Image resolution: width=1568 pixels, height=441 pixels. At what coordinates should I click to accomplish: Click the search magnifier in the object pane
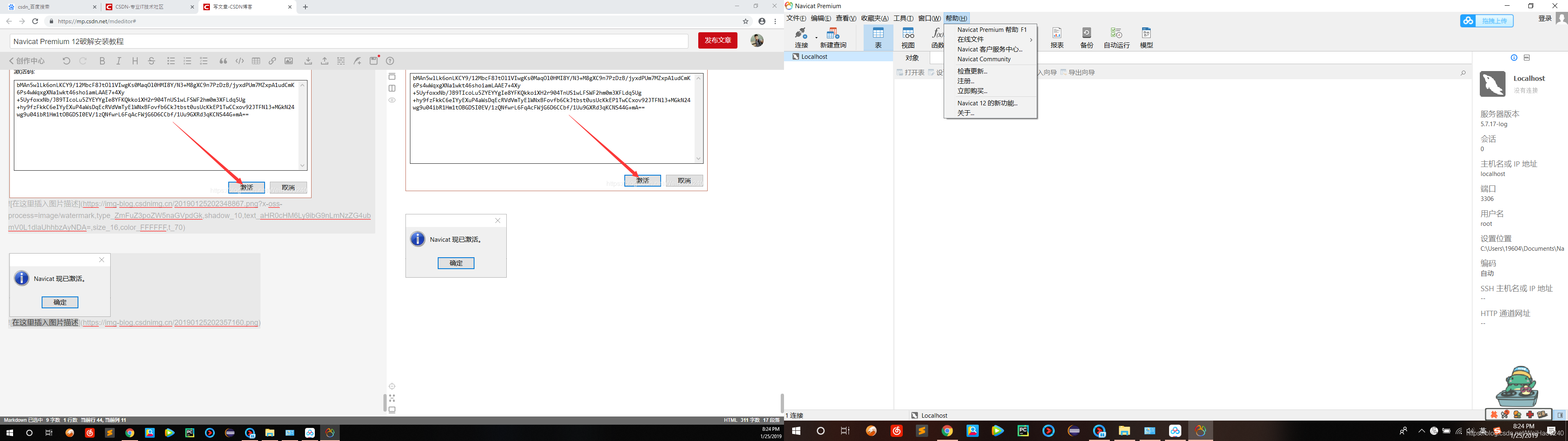click(1463, 73)
